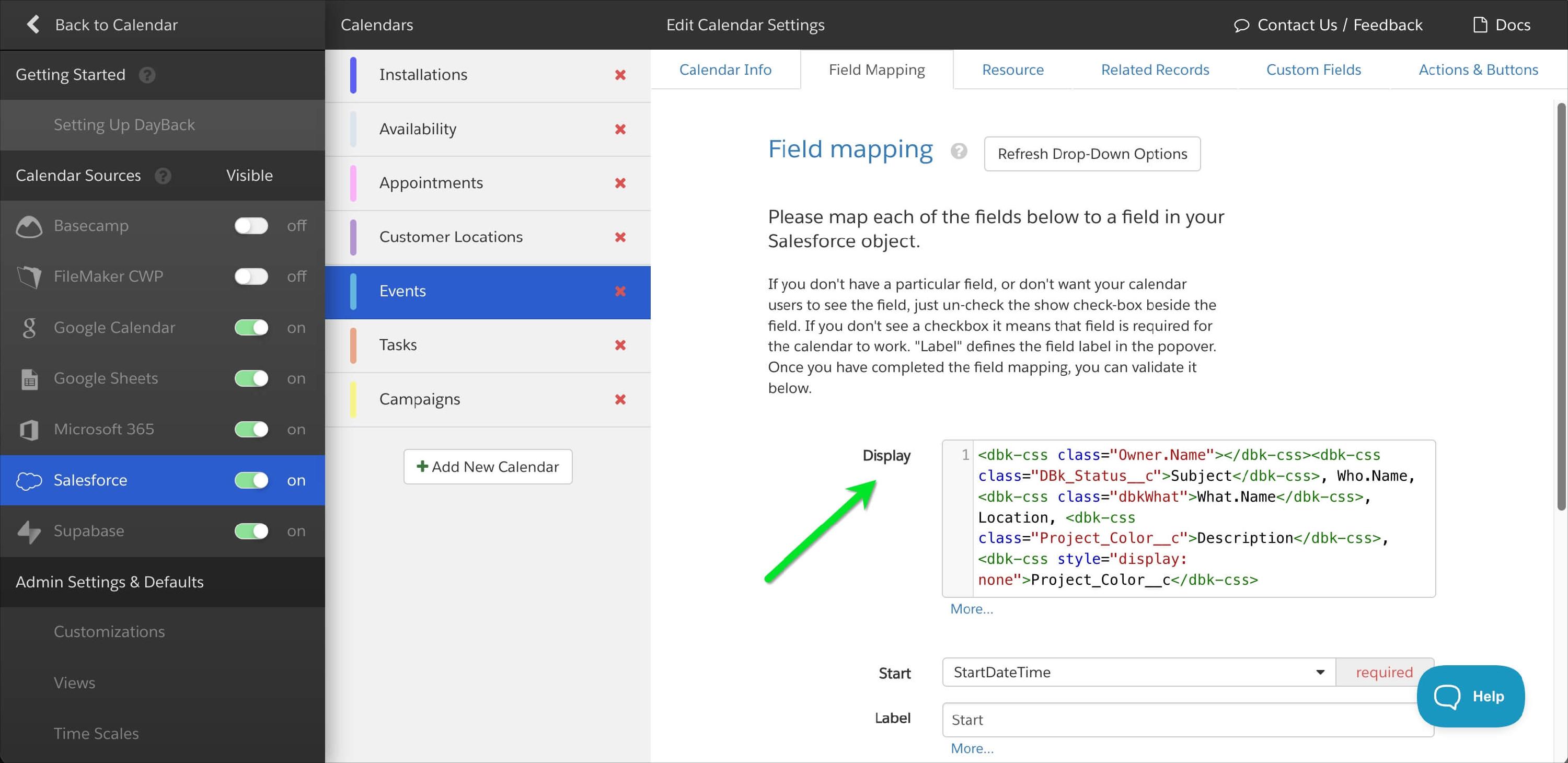1568x763 pixels.
Task: Delete the Customer Locations calendar
Action: [x=620, y=237]
